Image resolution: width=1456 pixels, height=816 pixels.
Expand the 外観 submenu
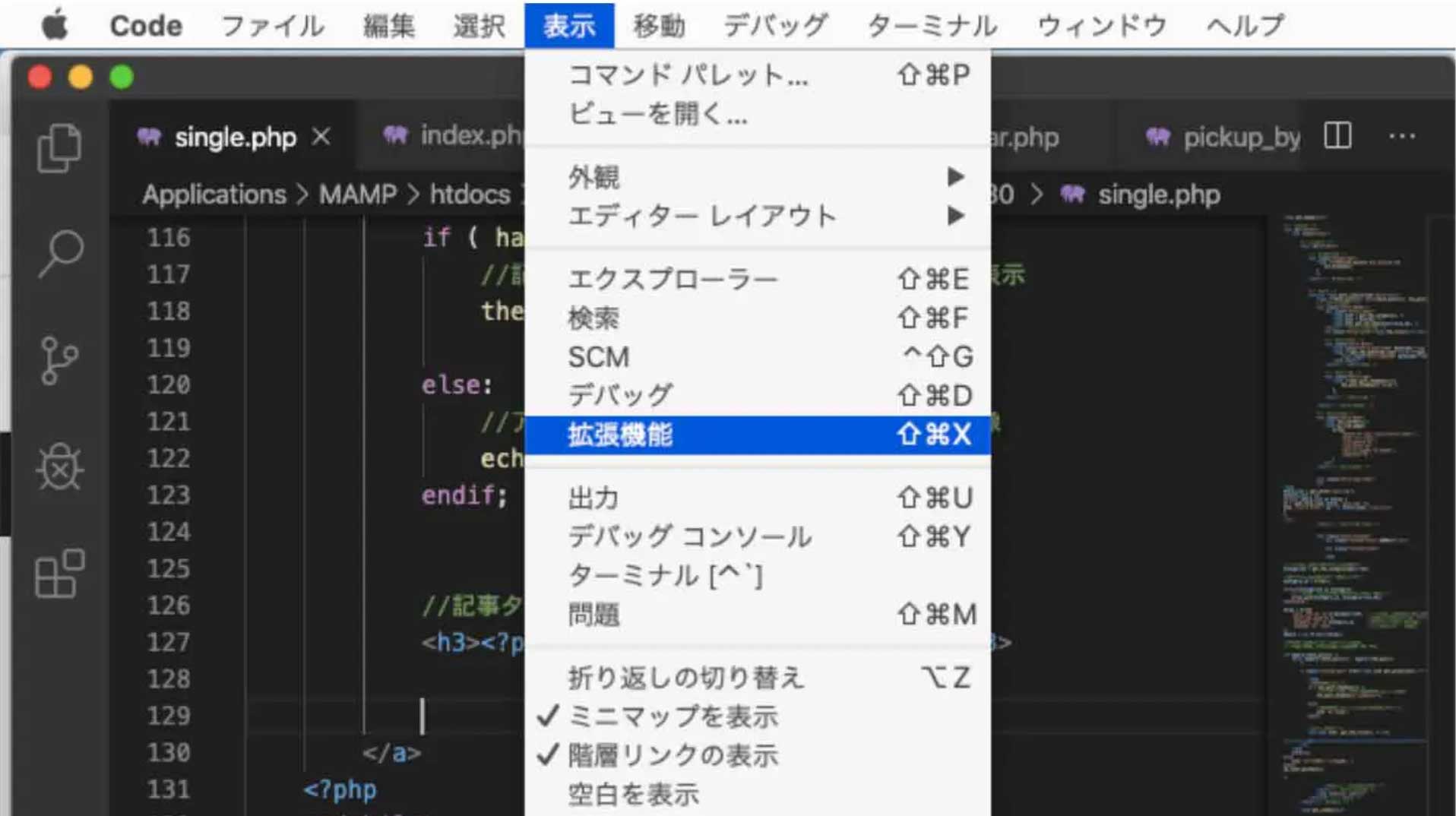click(x=758, y=177)
